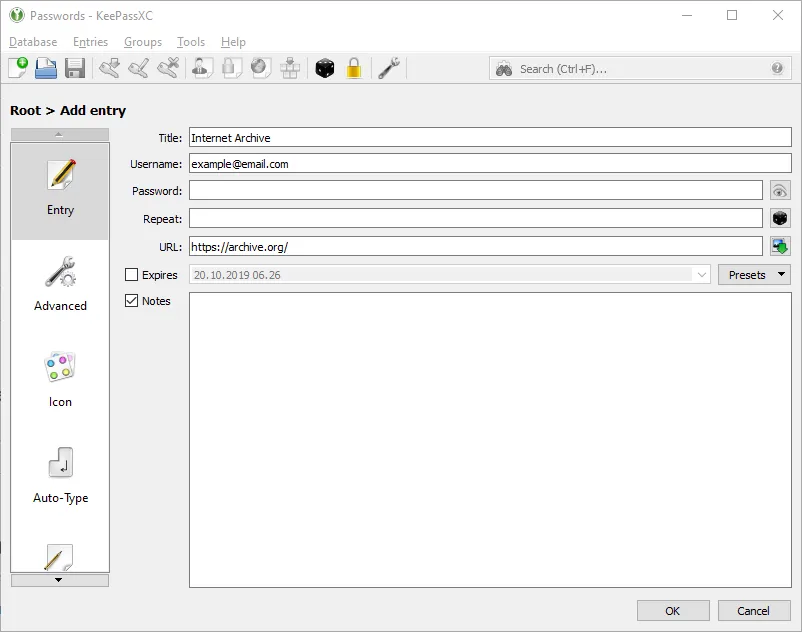Close the KeePassXC window
This screenshot has height=632, width=802.
tap(778, 15)
